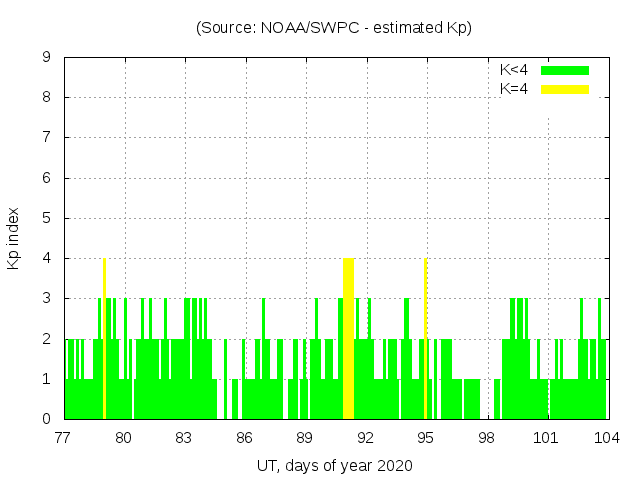Click the yellow bar at day 95
The image size is (640, 480).
tap(426, 340)
